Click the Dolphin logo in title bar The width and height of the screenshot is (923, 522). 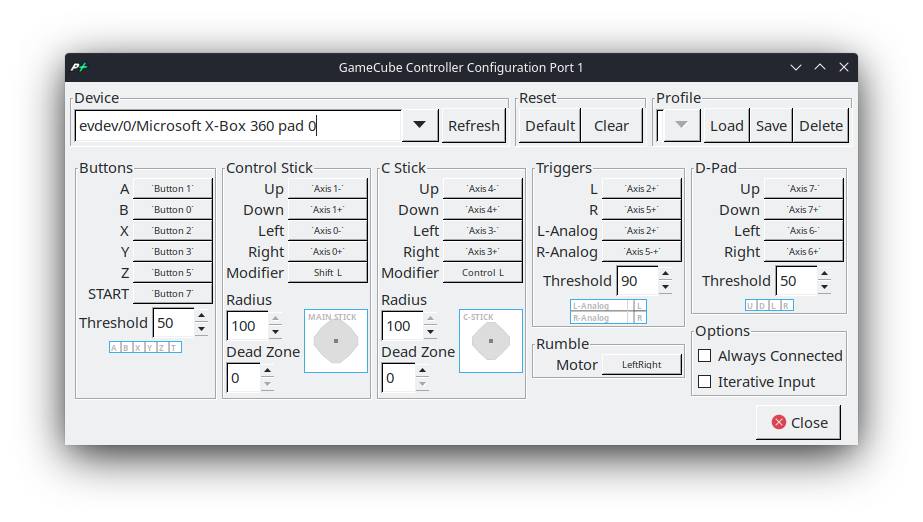pos(79,67)
